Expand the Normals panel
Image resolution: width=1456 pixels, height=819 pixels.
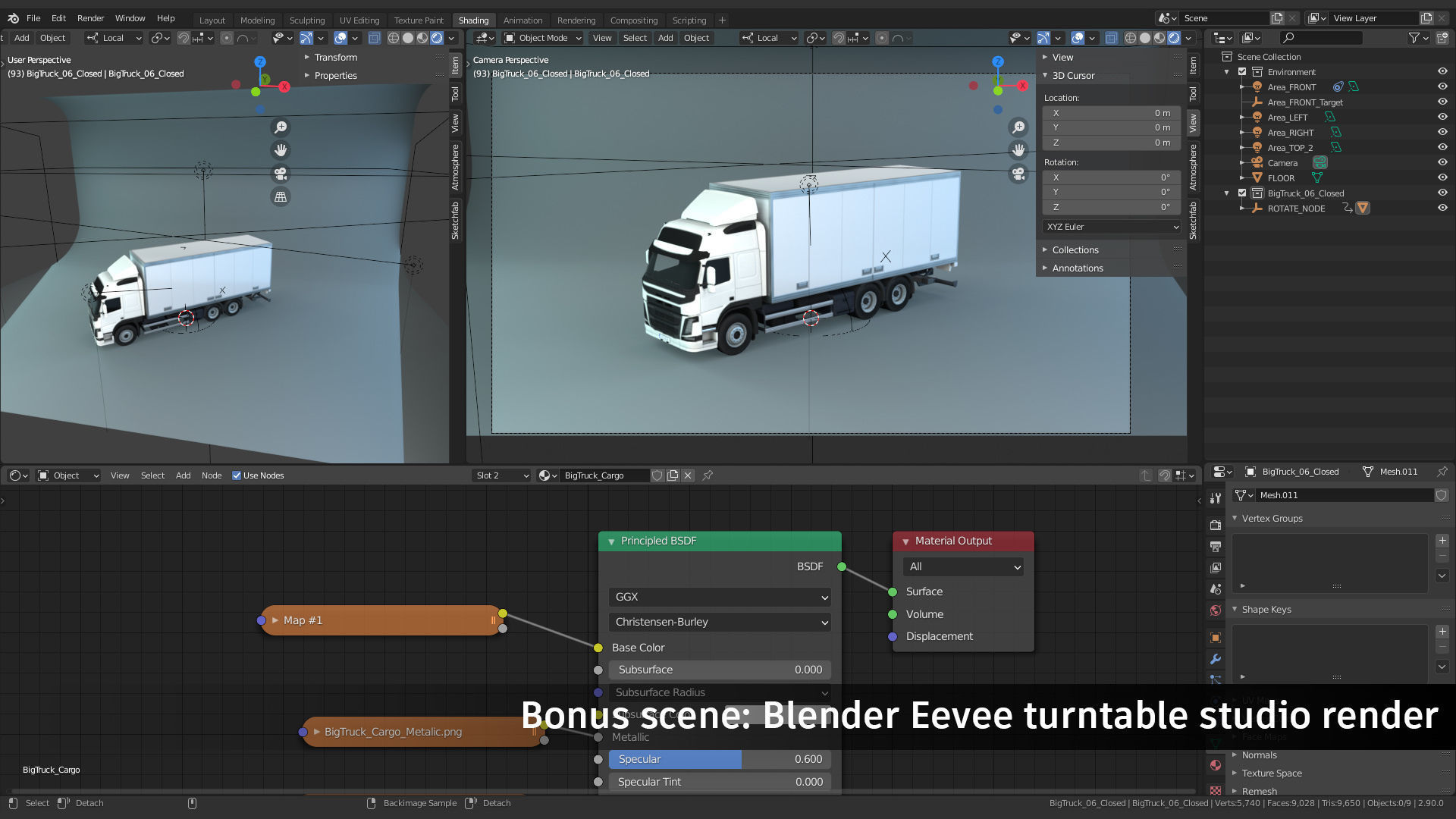pyautogui.click(x=1260, y=755)
